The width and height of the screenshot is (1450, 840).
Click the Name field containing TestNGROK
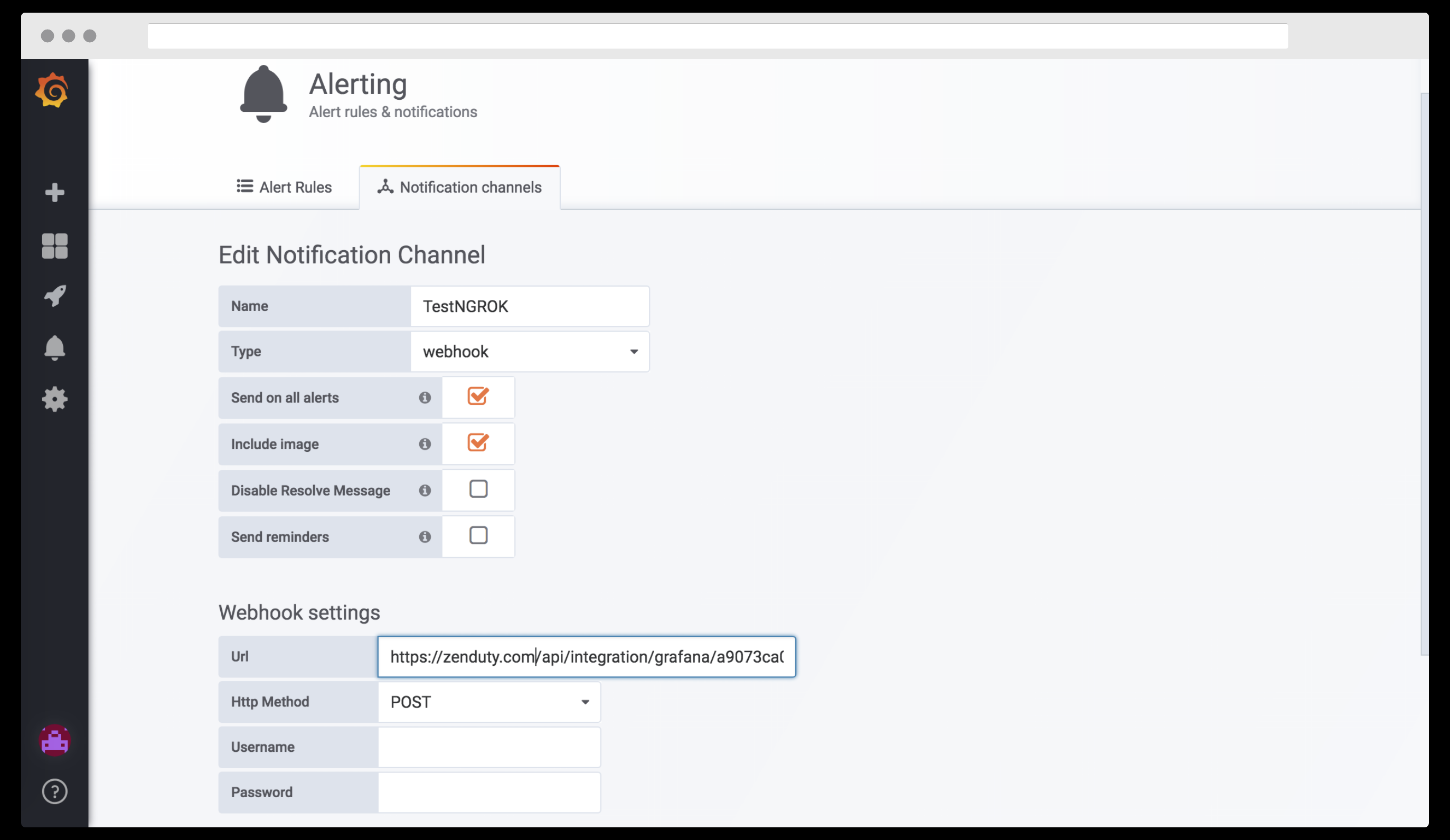click(x=530, y=306)
